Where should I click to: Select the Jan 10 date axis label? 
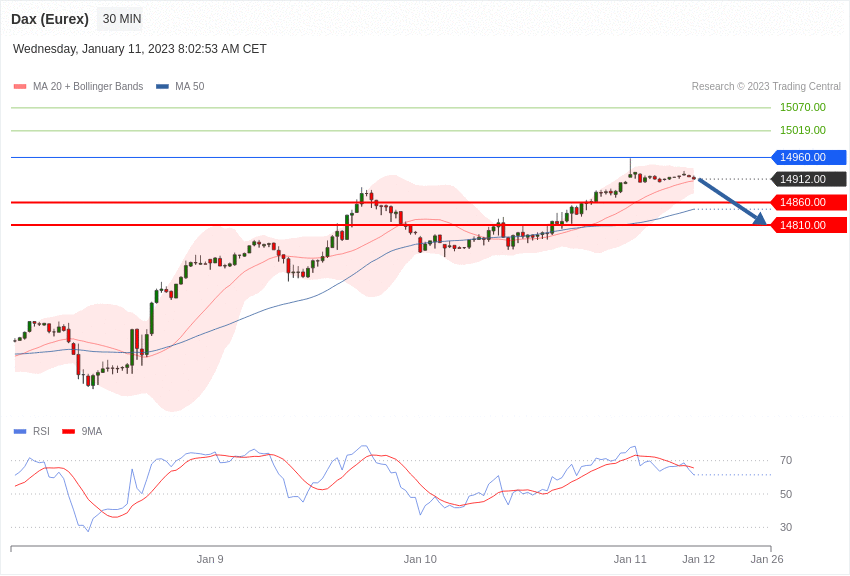coord(420,559)
